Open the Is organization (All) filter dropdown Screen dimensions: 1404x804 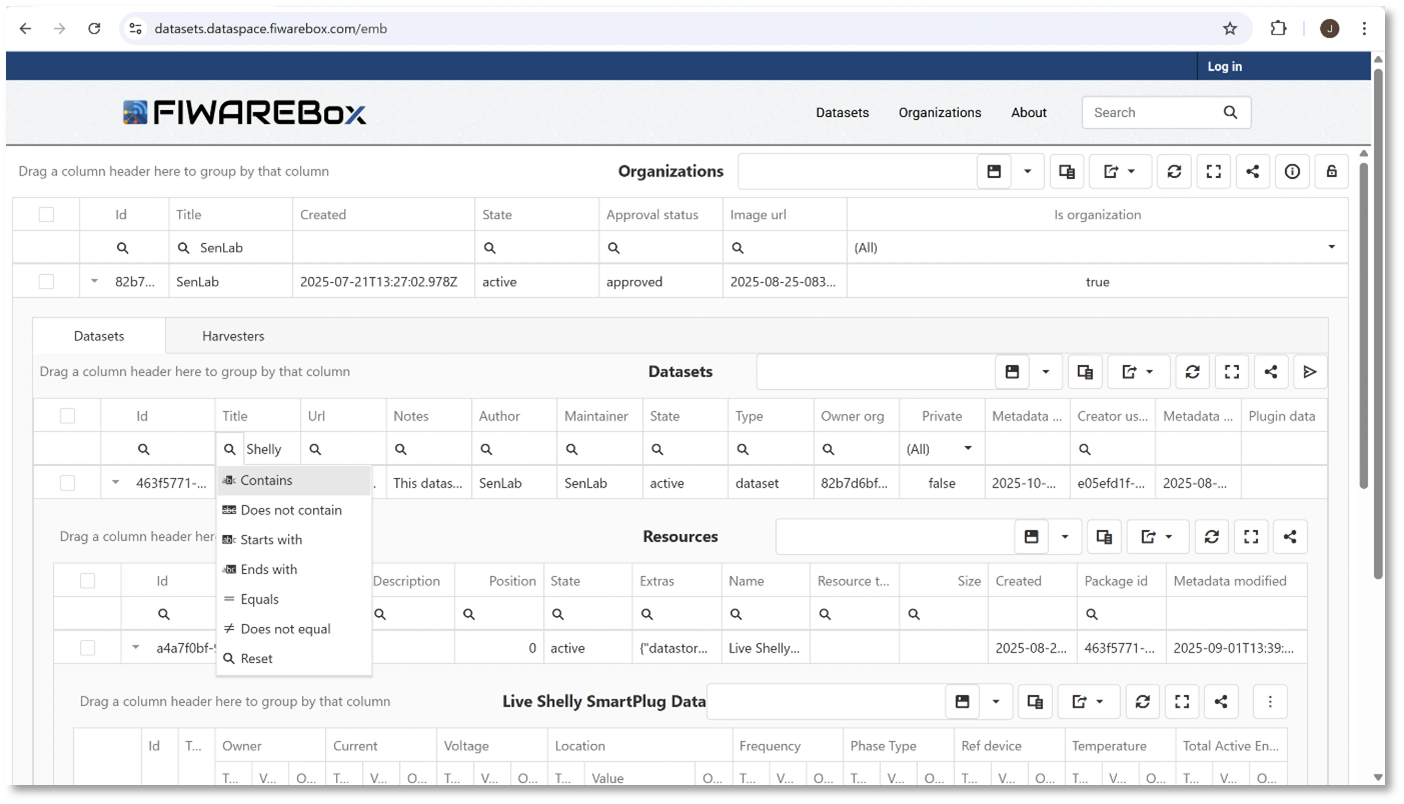pyautogui.click(x=1330, y=248)
